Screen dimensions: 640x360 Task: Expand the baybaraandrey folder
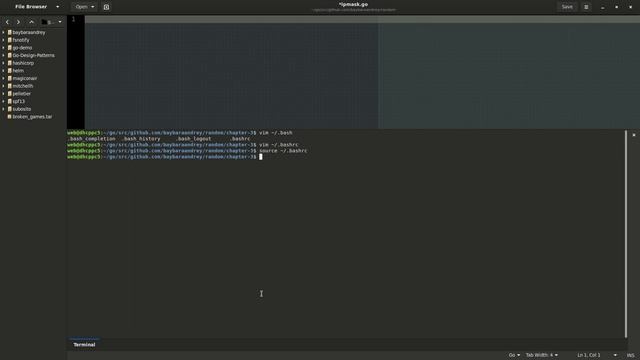pos(4,32)
